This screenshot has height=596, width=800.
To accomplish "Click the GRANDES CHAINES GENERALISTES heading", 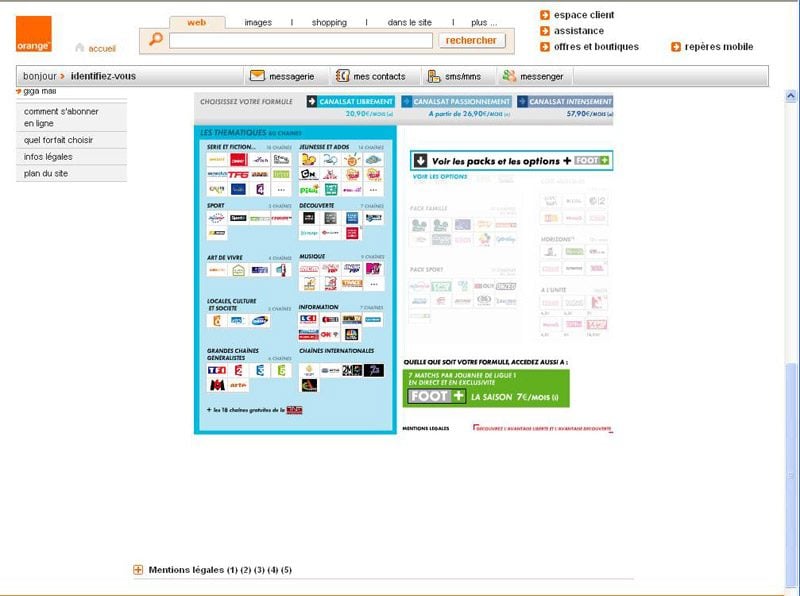I will click(233, 354).
